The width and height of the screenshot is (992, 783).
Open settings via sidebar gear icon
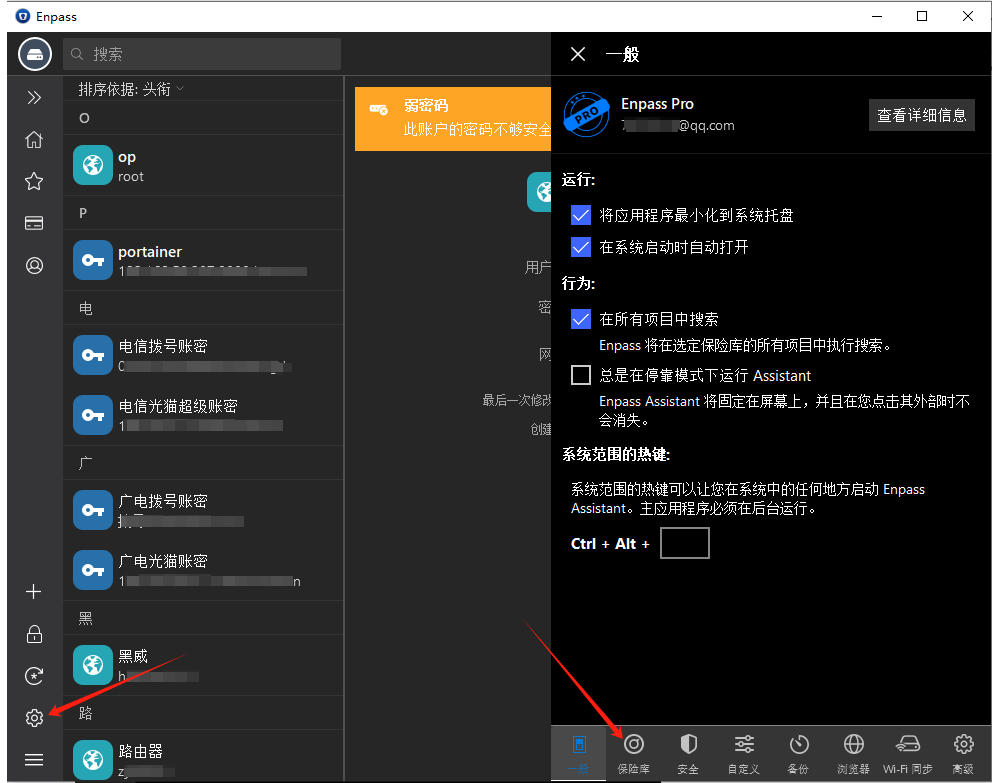[x=34, y=718]
